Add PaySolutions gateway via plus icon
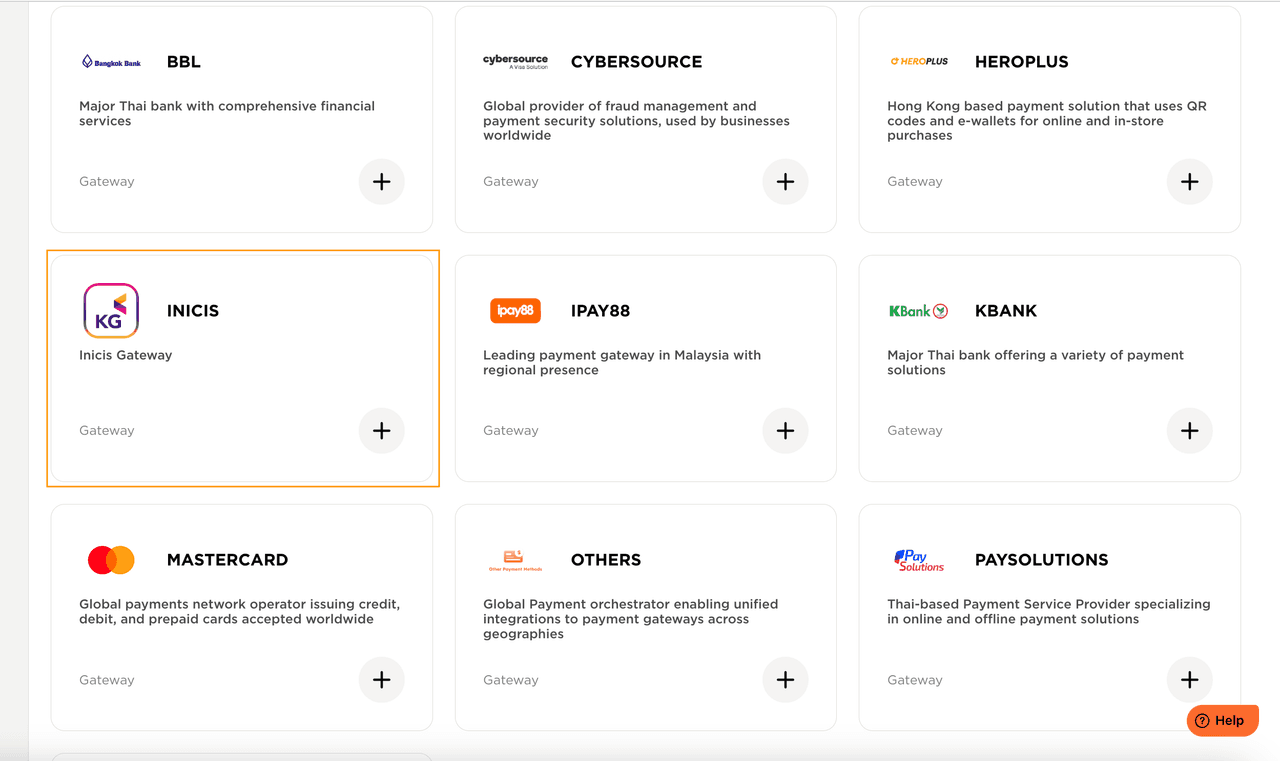This screenshot has width=1280, height=761. (x=1189, y=680)
